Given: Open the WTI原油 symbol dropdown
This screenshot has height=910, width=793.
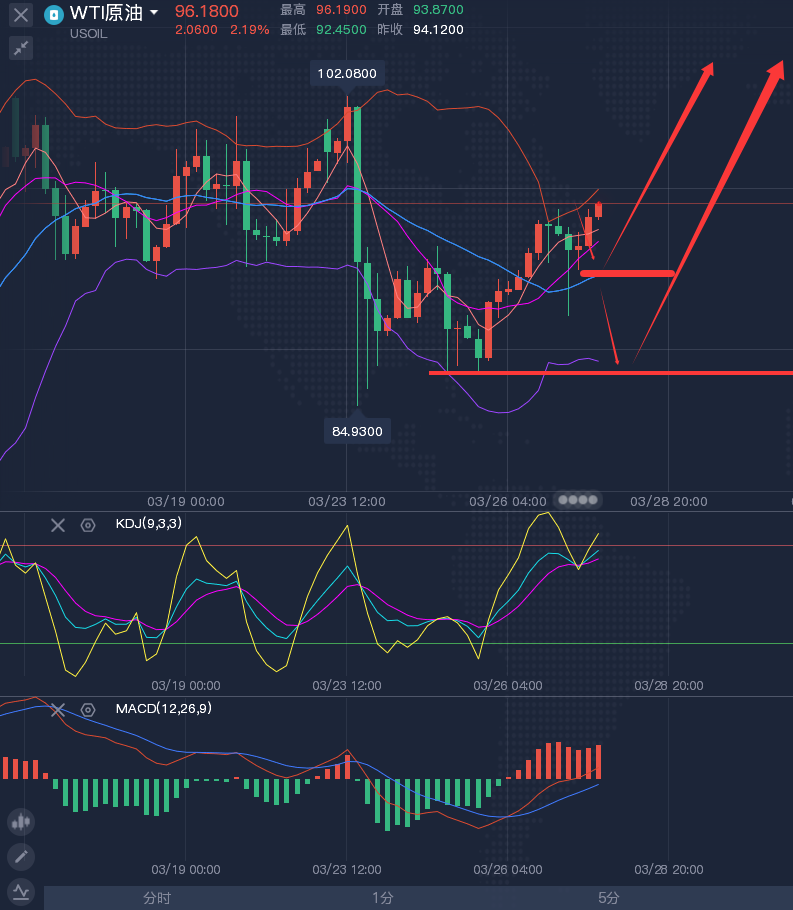Looking at the screenshot, I should point(154,13).
